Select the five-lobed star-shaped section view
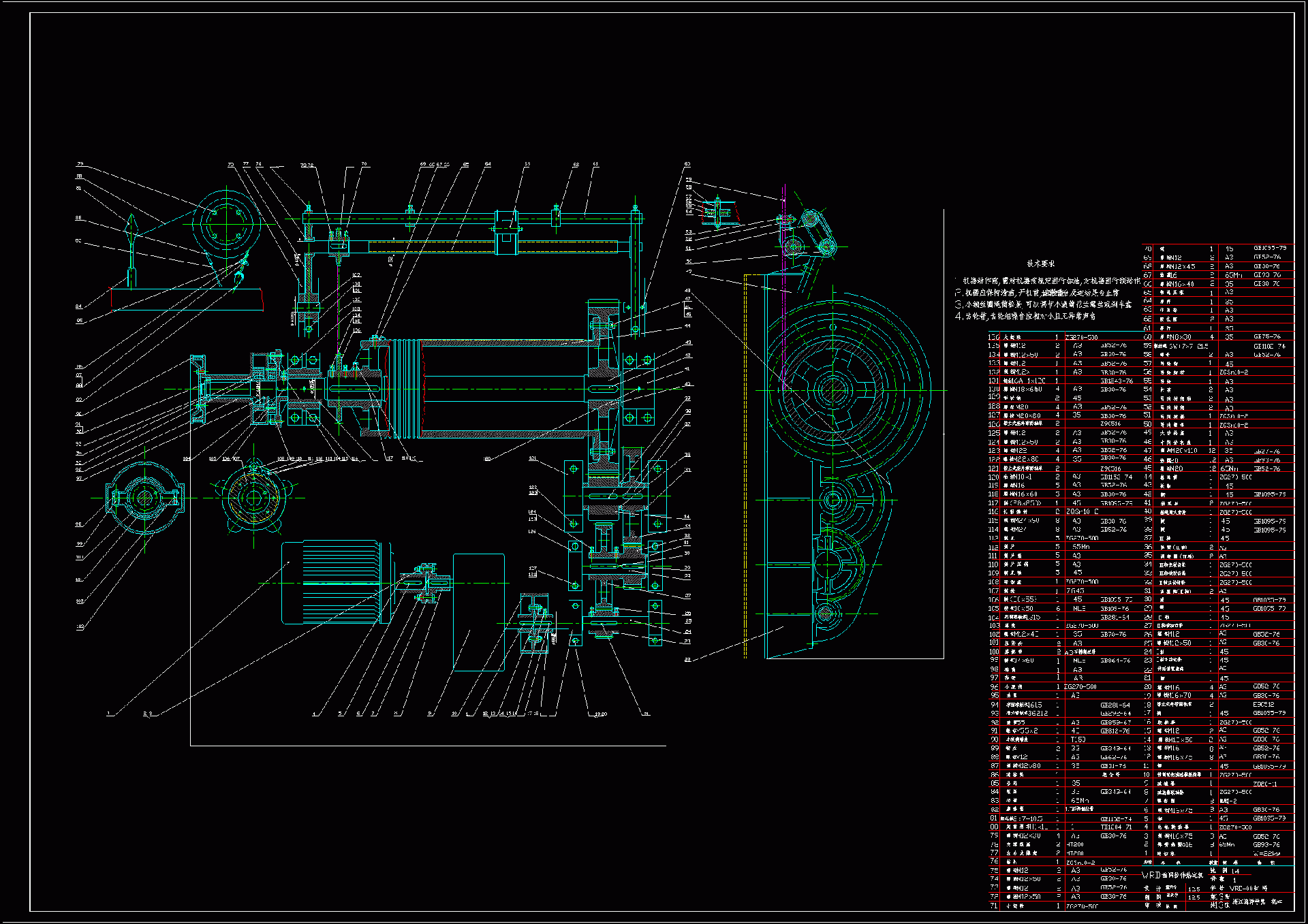The height and width of the screenshot is (924, 1308). 253,499
